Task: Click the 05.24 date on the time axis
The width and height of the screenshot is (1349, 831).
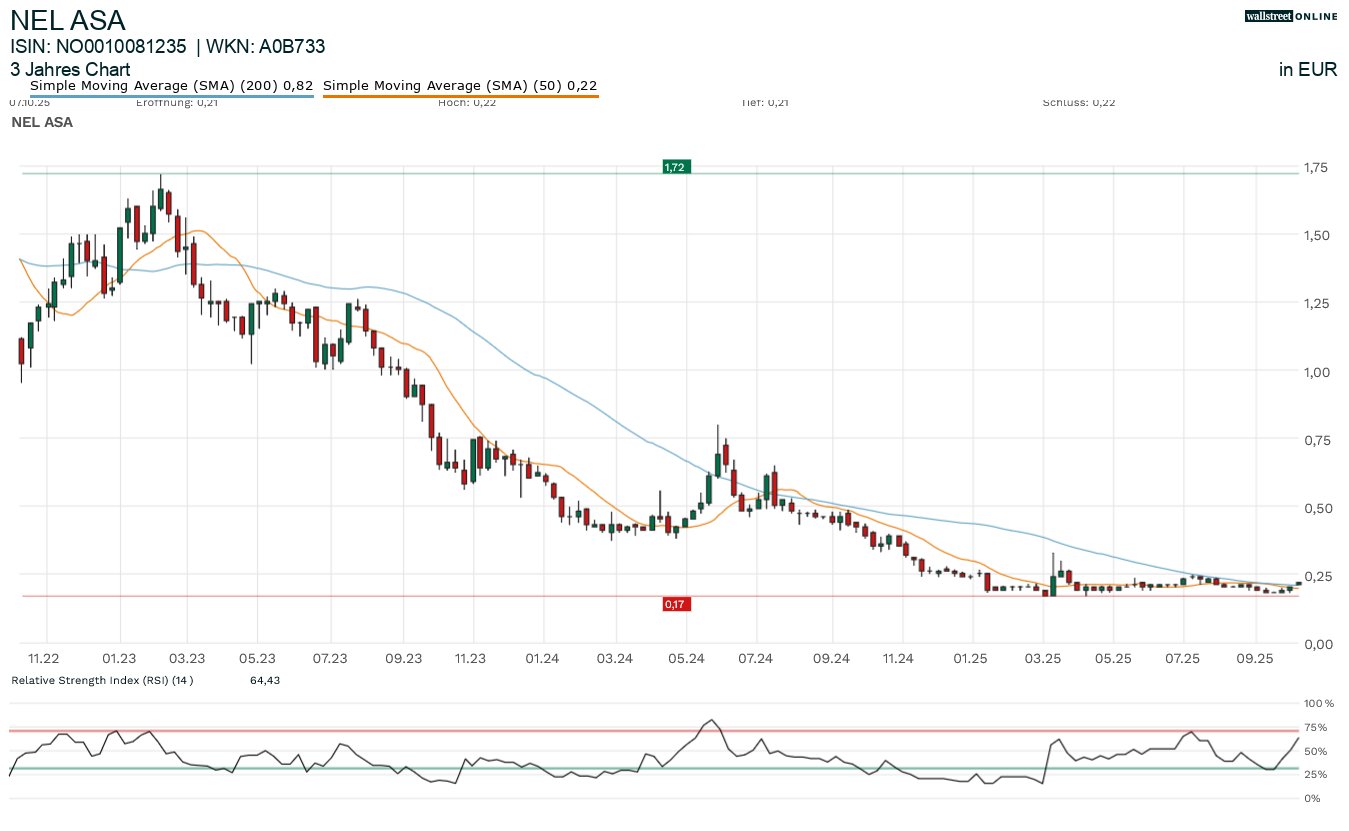Action: (685, 658)
